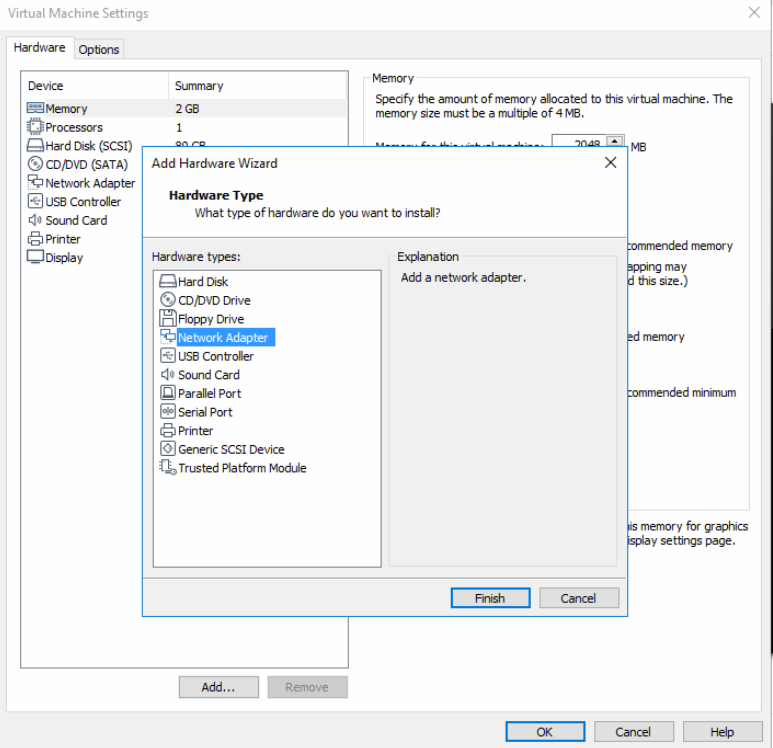
Task: Select "Trusted Platform Module" text entry
Action: 242,468
